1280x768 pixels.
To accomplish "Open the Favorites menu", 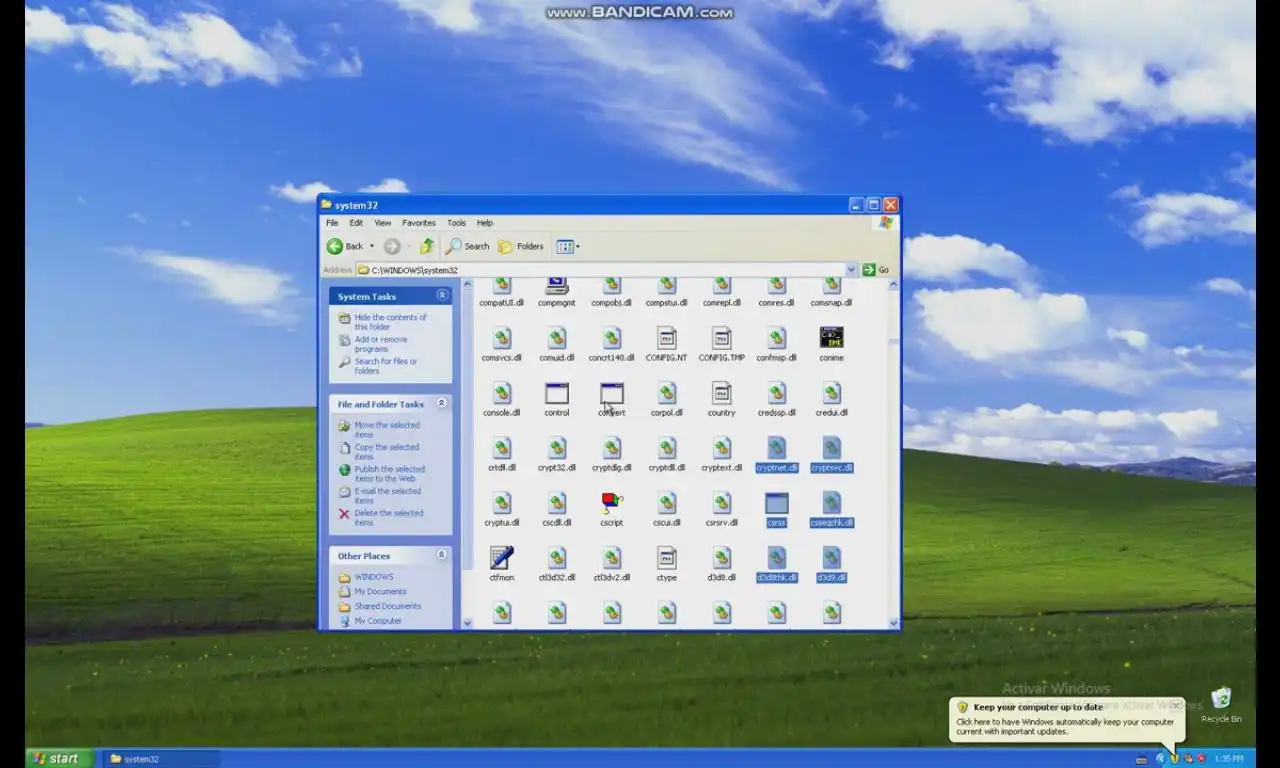I will (419, 223).
